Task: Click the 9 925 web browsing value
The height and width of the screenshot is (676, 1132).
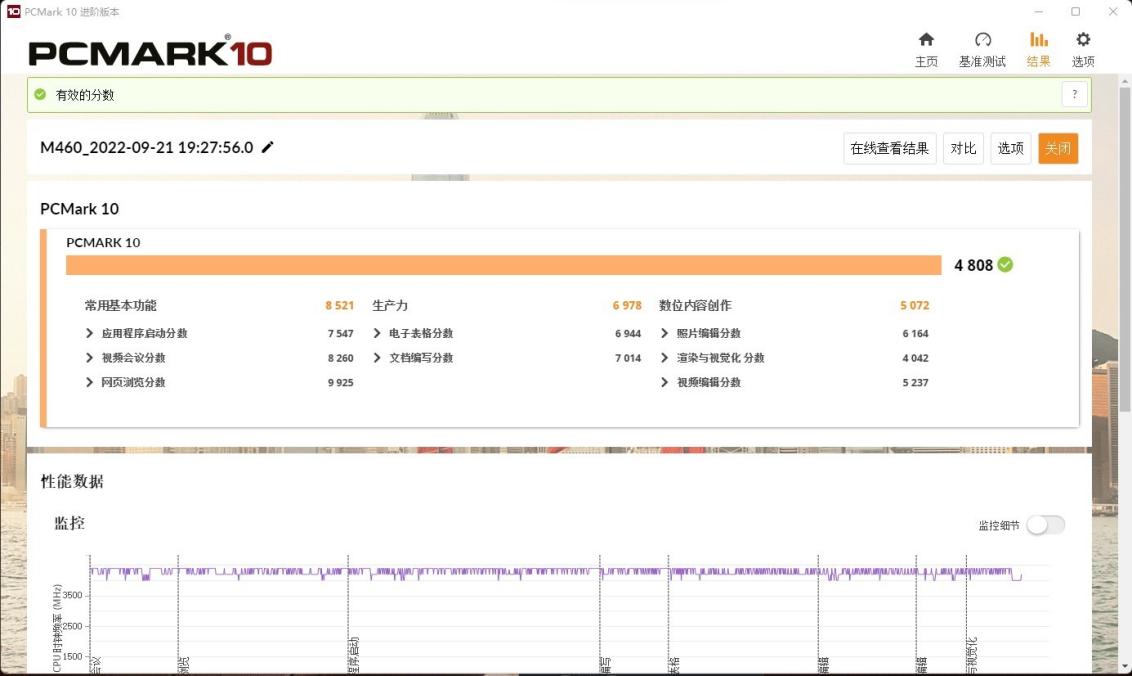Action: point(340,383)
